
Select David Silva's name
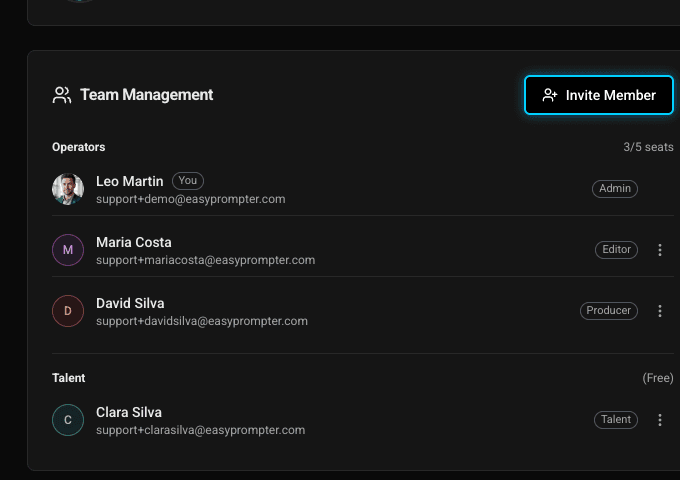point(130,303)
